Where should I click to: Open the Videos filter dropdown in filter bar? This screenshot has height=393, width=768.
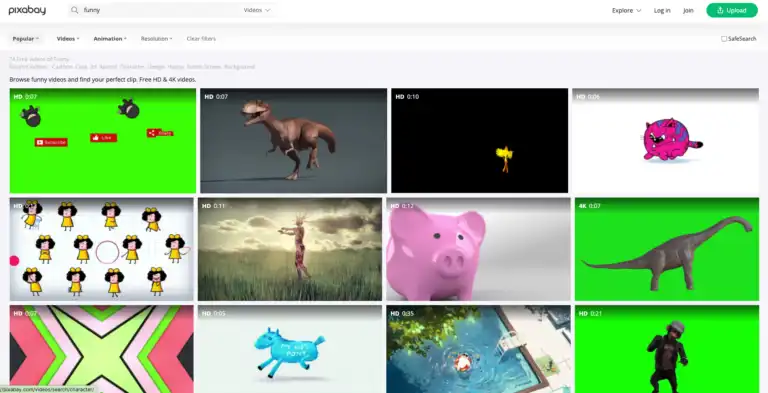click(x=68, y=39)
